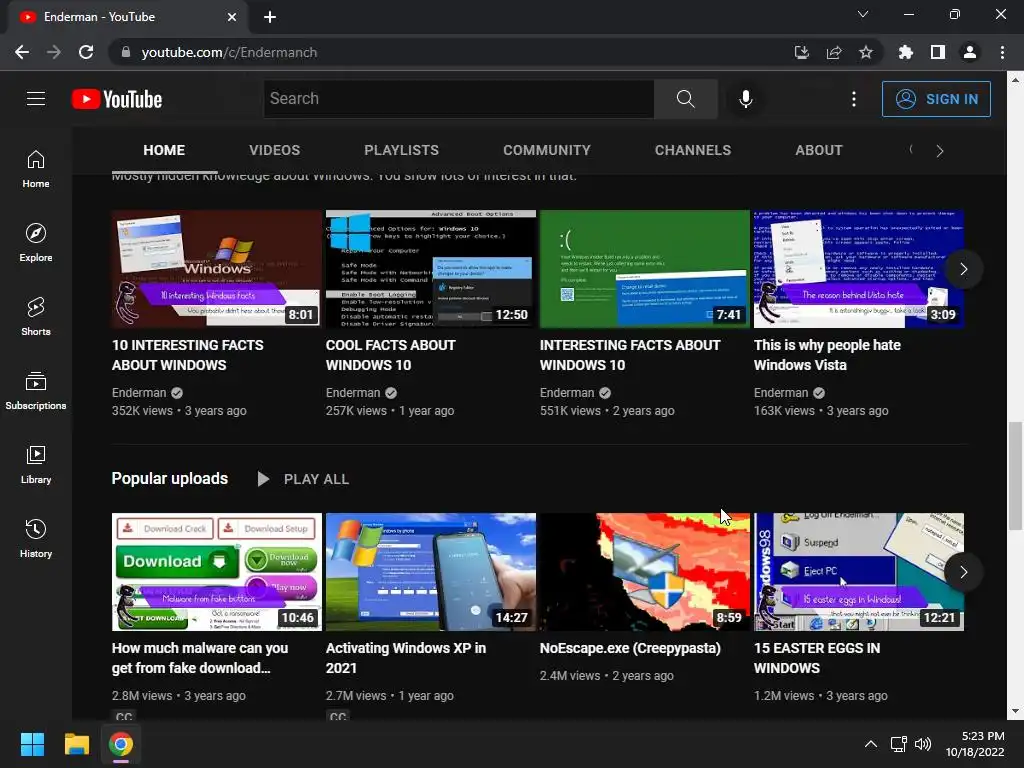Screen dimensions: 1024x768
Task: Open 'COOL FACTS ABOUT WINDOWS 10' title
Action: point(391,355)
